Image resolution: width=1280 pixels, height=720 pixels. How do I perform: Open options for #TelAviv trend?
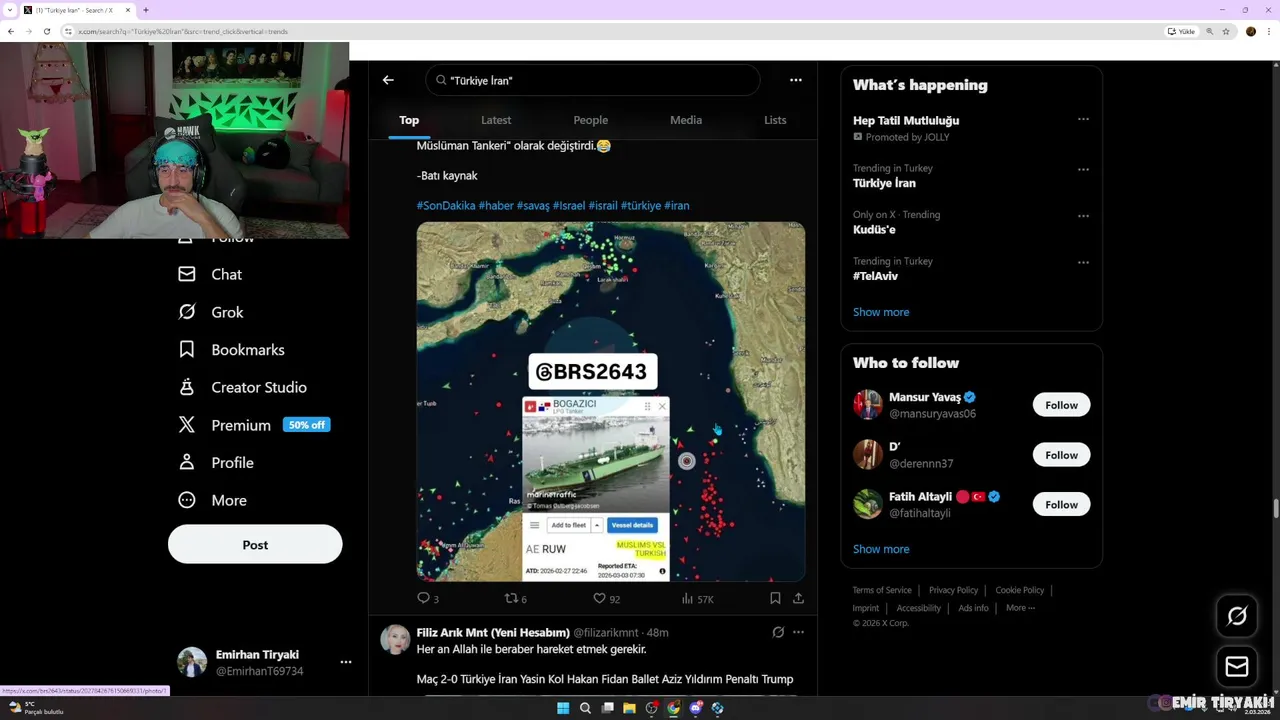[x=1083, y=262]
